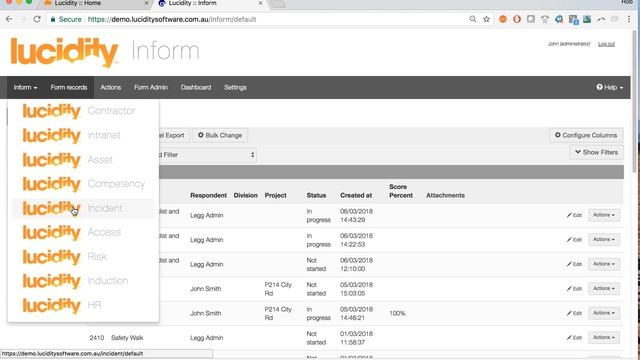The height and width of the screenshot is (360, 640).
Task: Open the saved filter select box
Action: point(207,155)
